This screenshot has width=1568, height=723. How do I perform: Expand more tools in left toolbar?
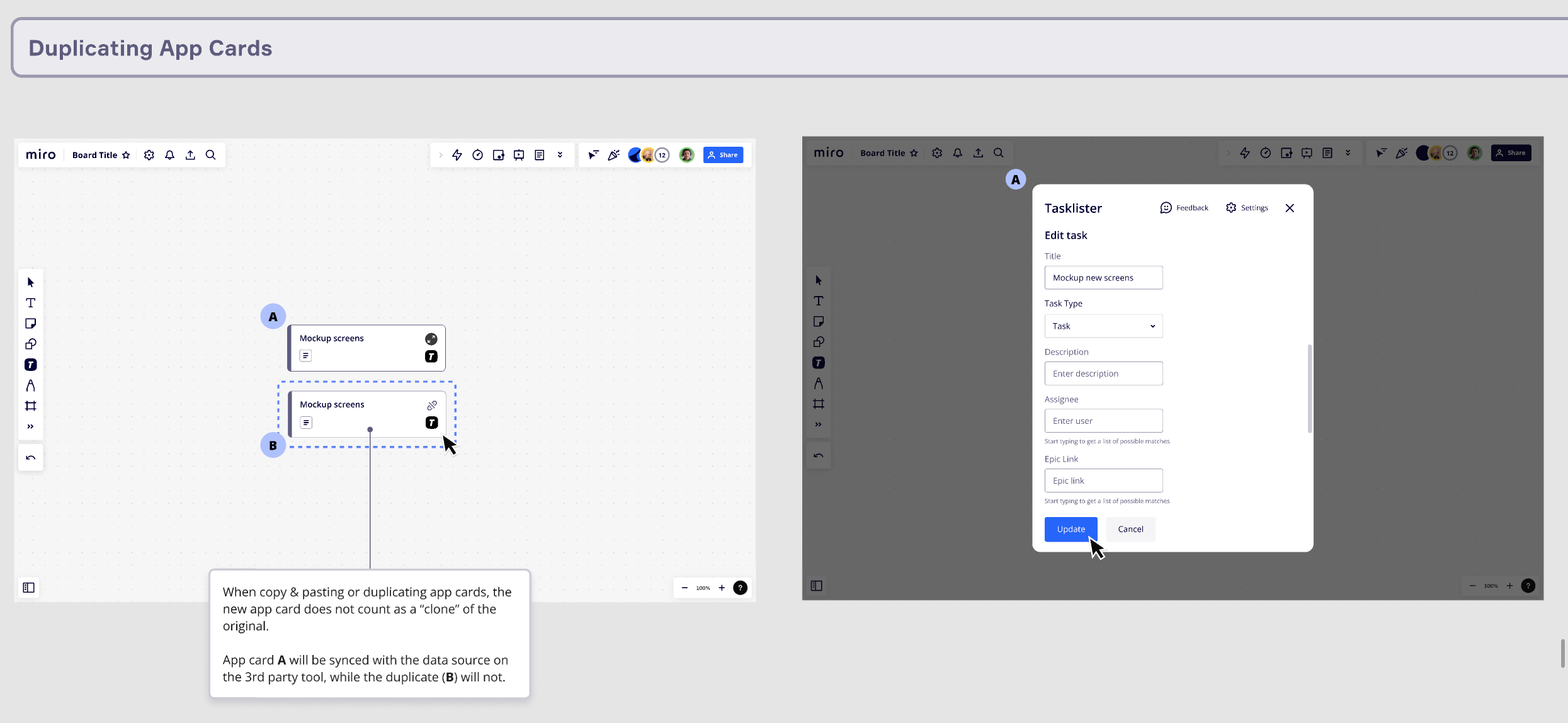30,426
